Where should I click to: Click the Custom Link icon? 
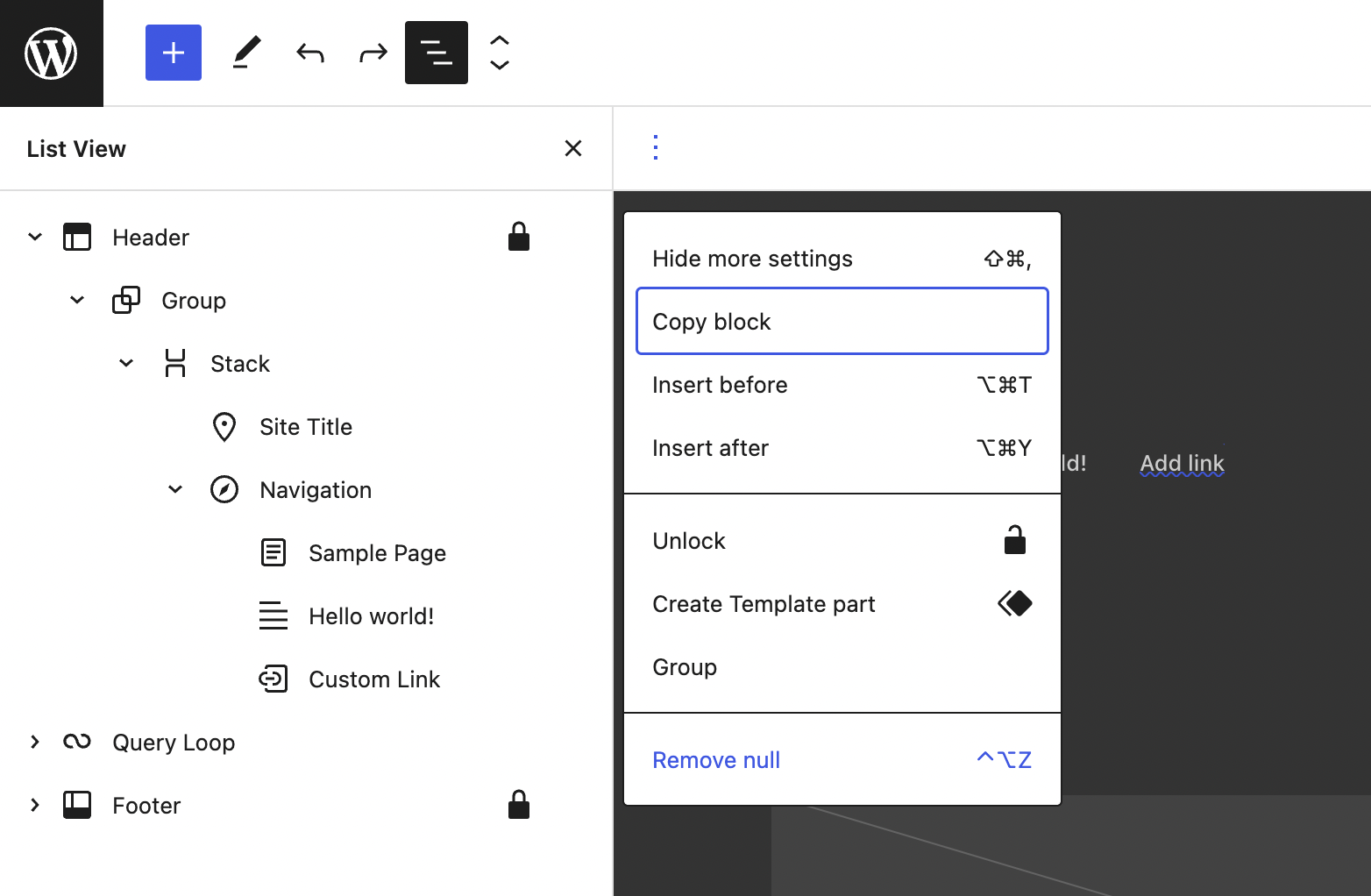click(x=273, y=679)
